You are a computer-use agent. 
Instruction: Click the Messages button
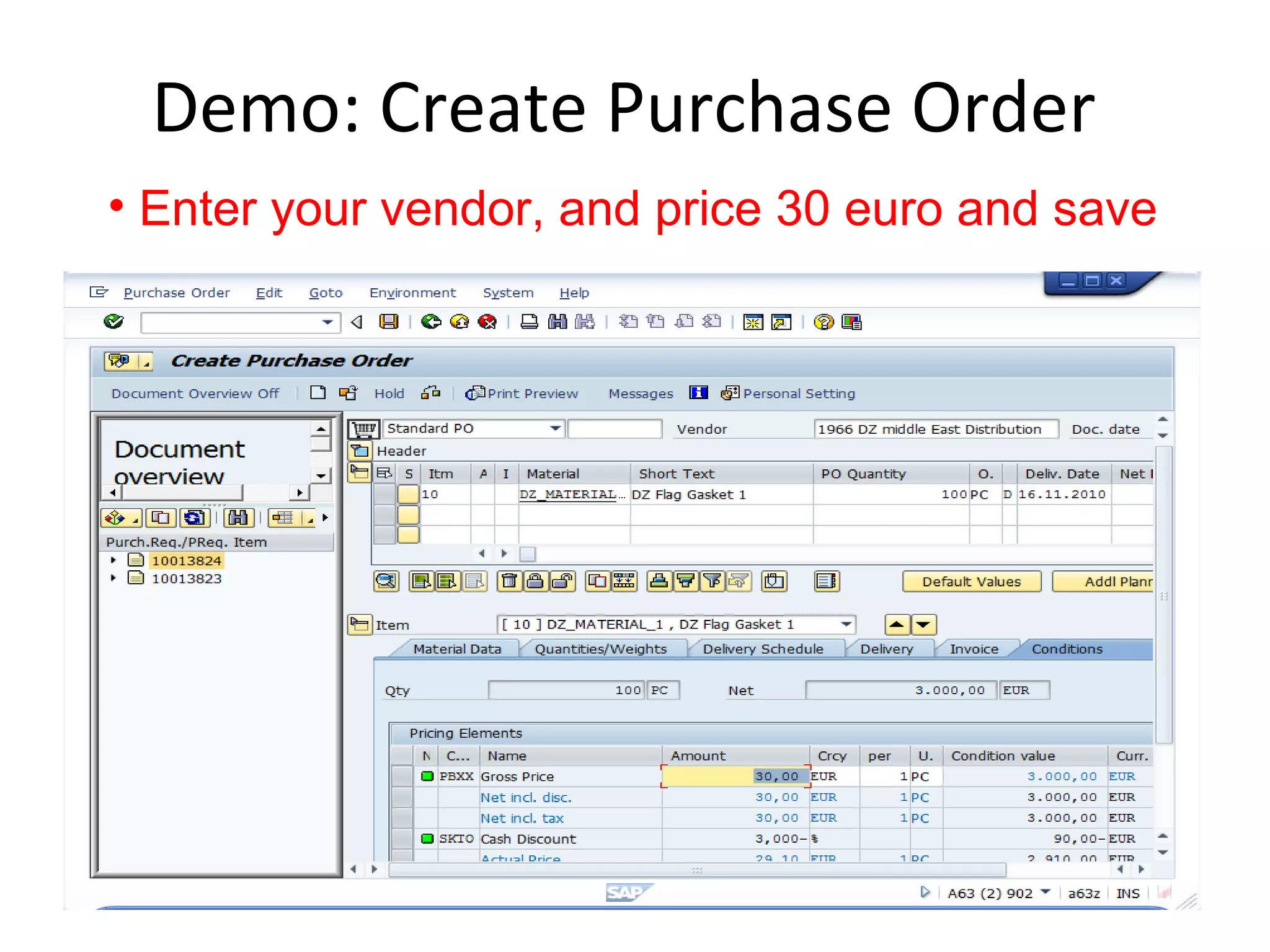(641, 394)
